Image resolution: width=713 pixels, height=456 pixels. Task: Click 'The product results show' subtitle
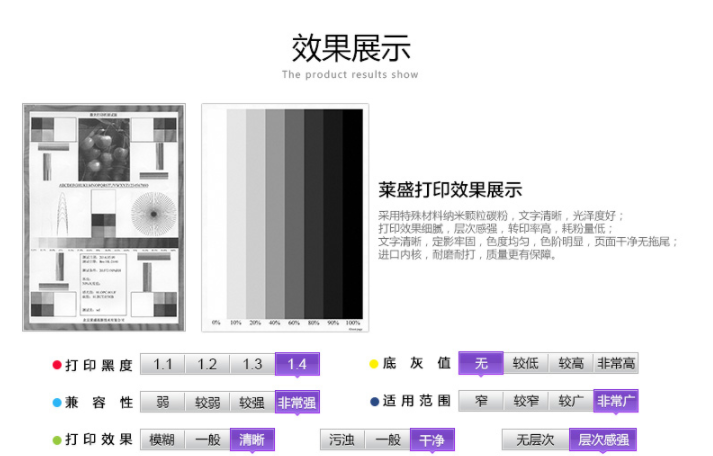tap(350, 75)
